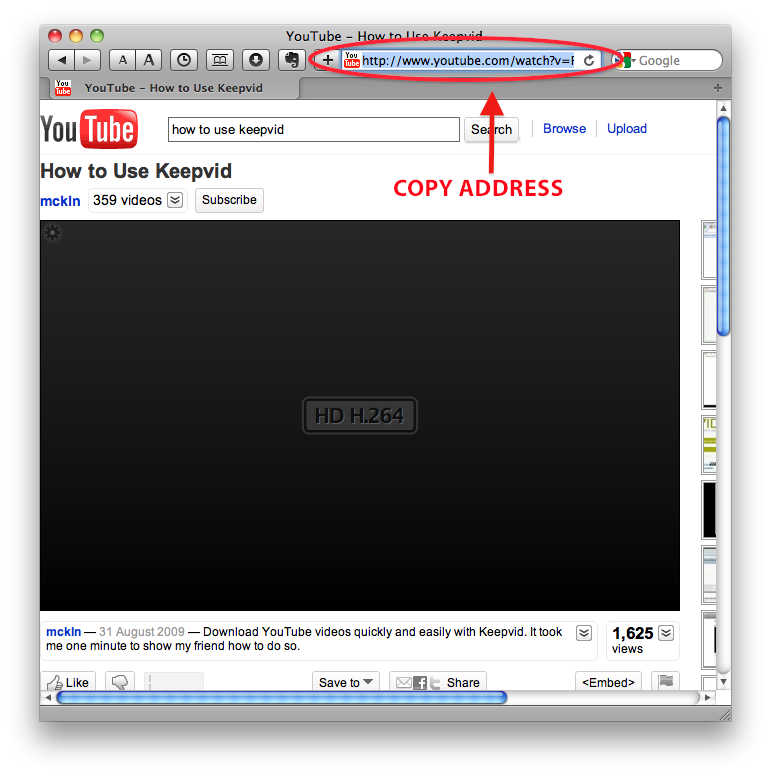
Task: Click the scroll up arrow
Action: point(723,108)
